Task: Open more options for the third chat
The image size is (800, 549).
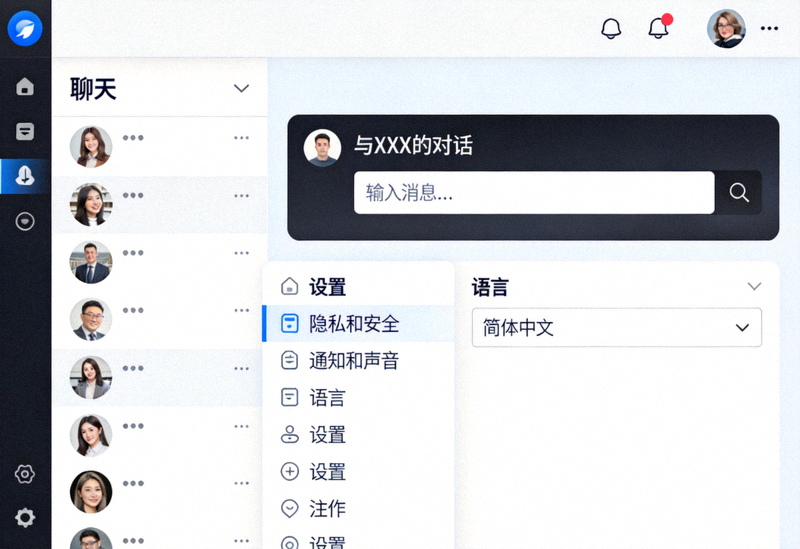Action: (241, 253)
